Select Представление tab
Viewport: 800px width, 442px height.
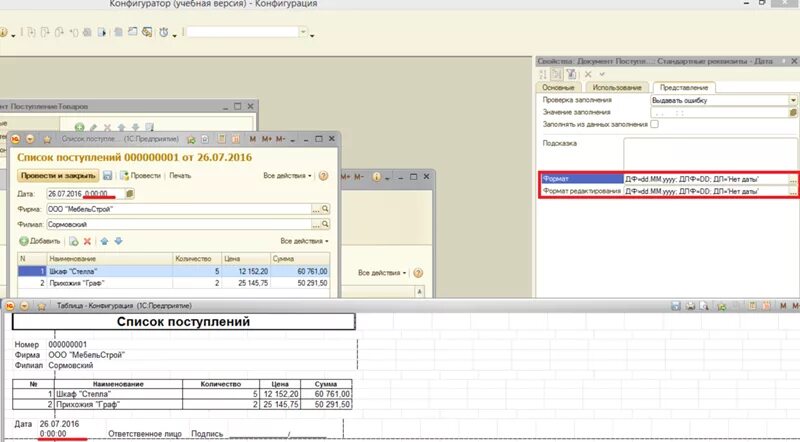click(x=684, y=88)
